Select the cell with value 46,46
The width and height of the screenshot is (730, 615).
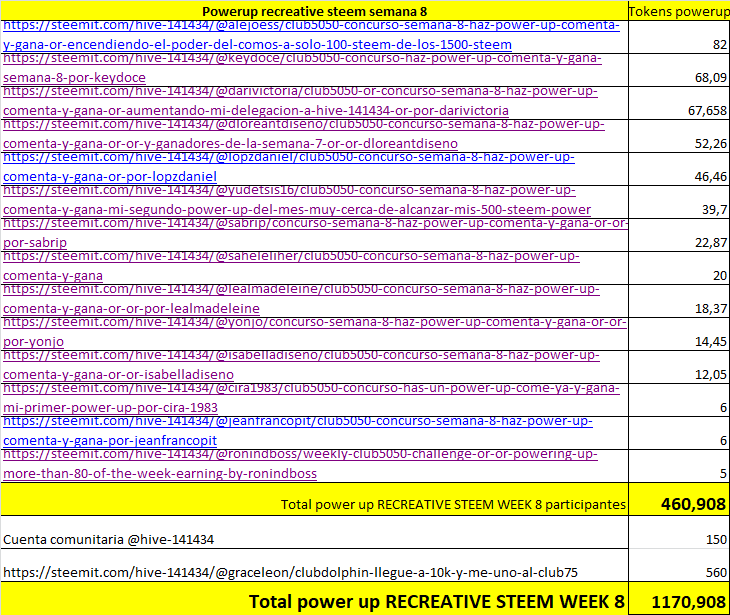[x=679, y=169]
